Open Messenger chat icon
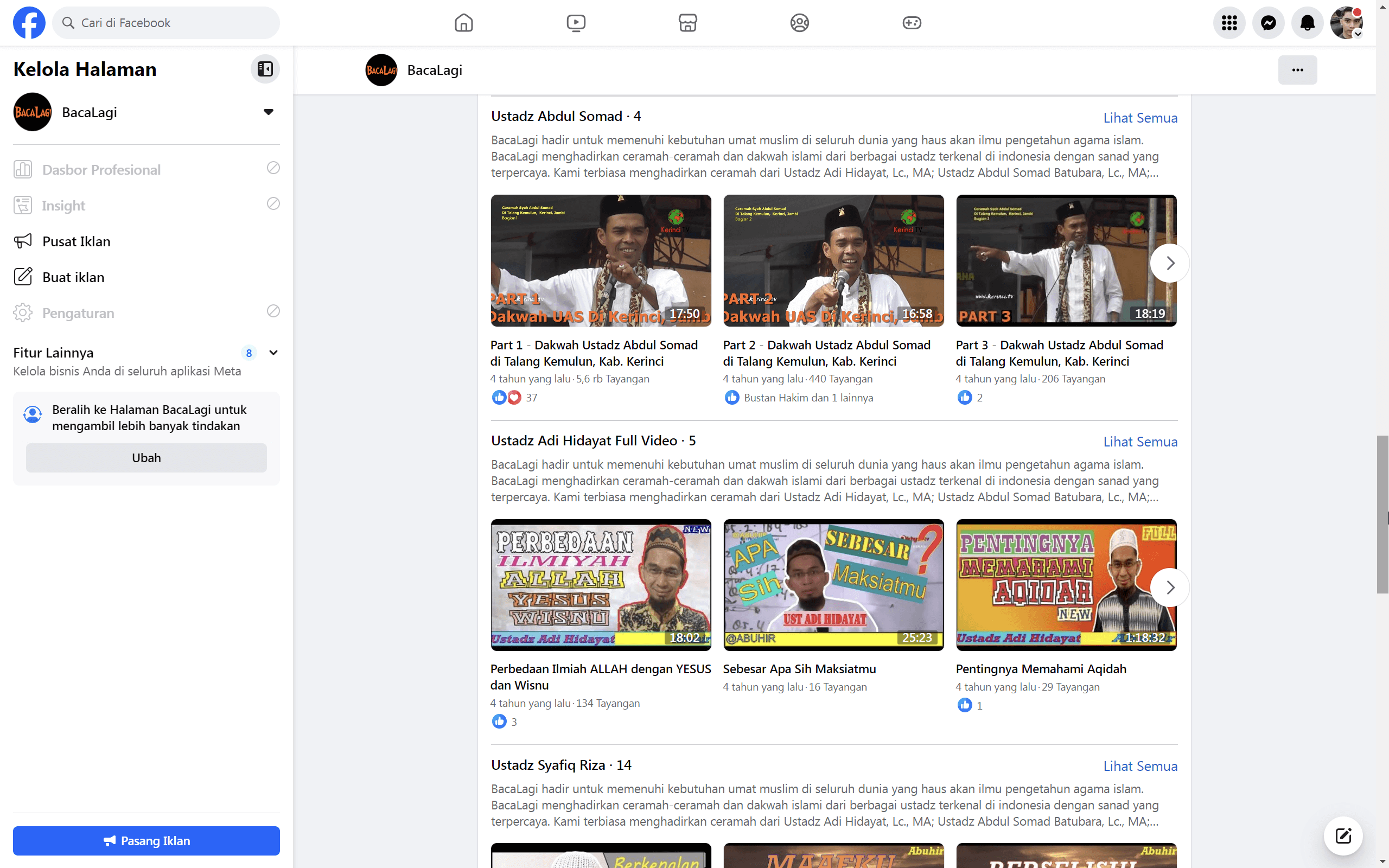The image size is (1389, 868). pyautogui.click(x=1269, y=23)
